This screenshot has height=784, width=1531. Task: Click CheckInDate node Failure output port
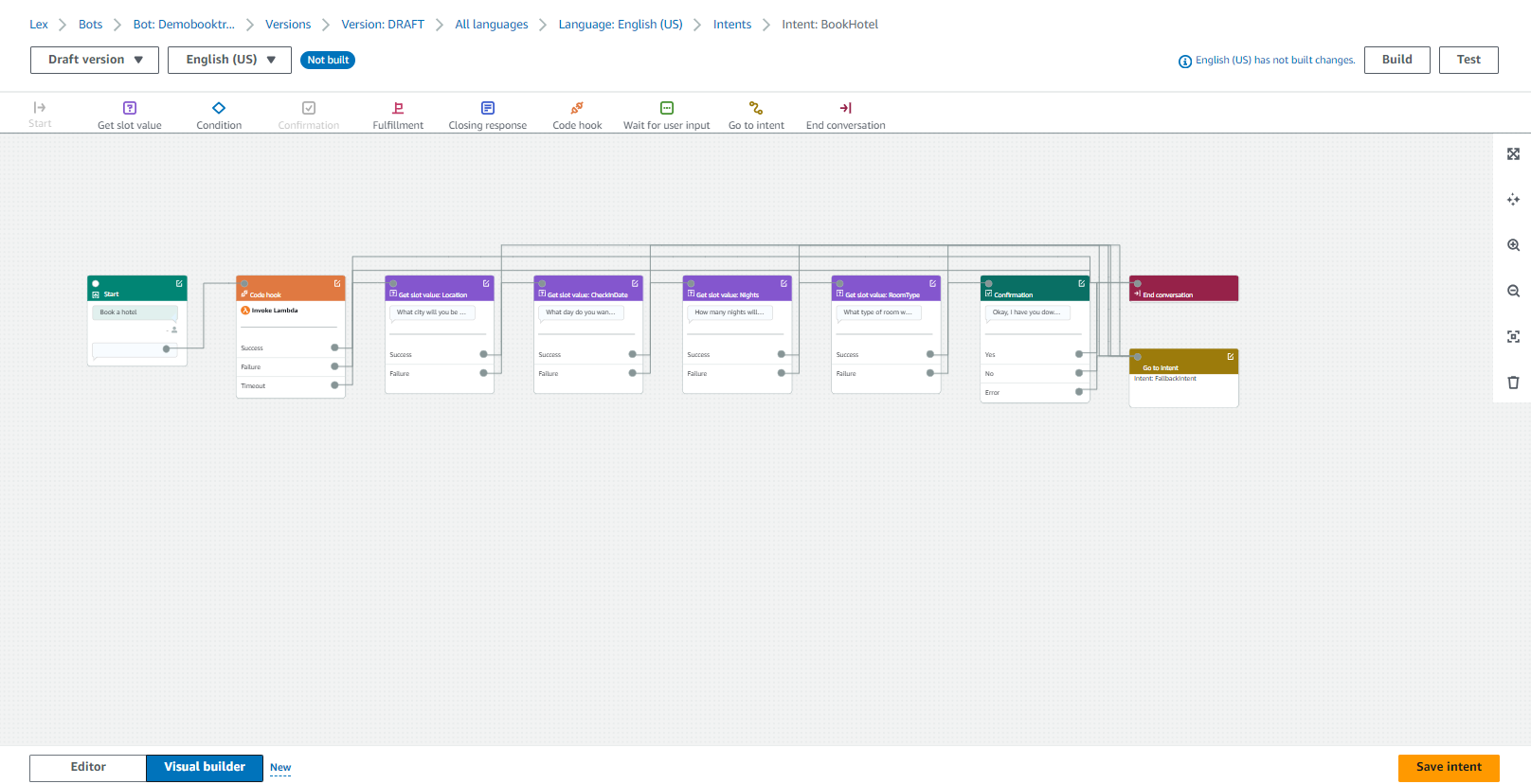(x=632, y=373)
